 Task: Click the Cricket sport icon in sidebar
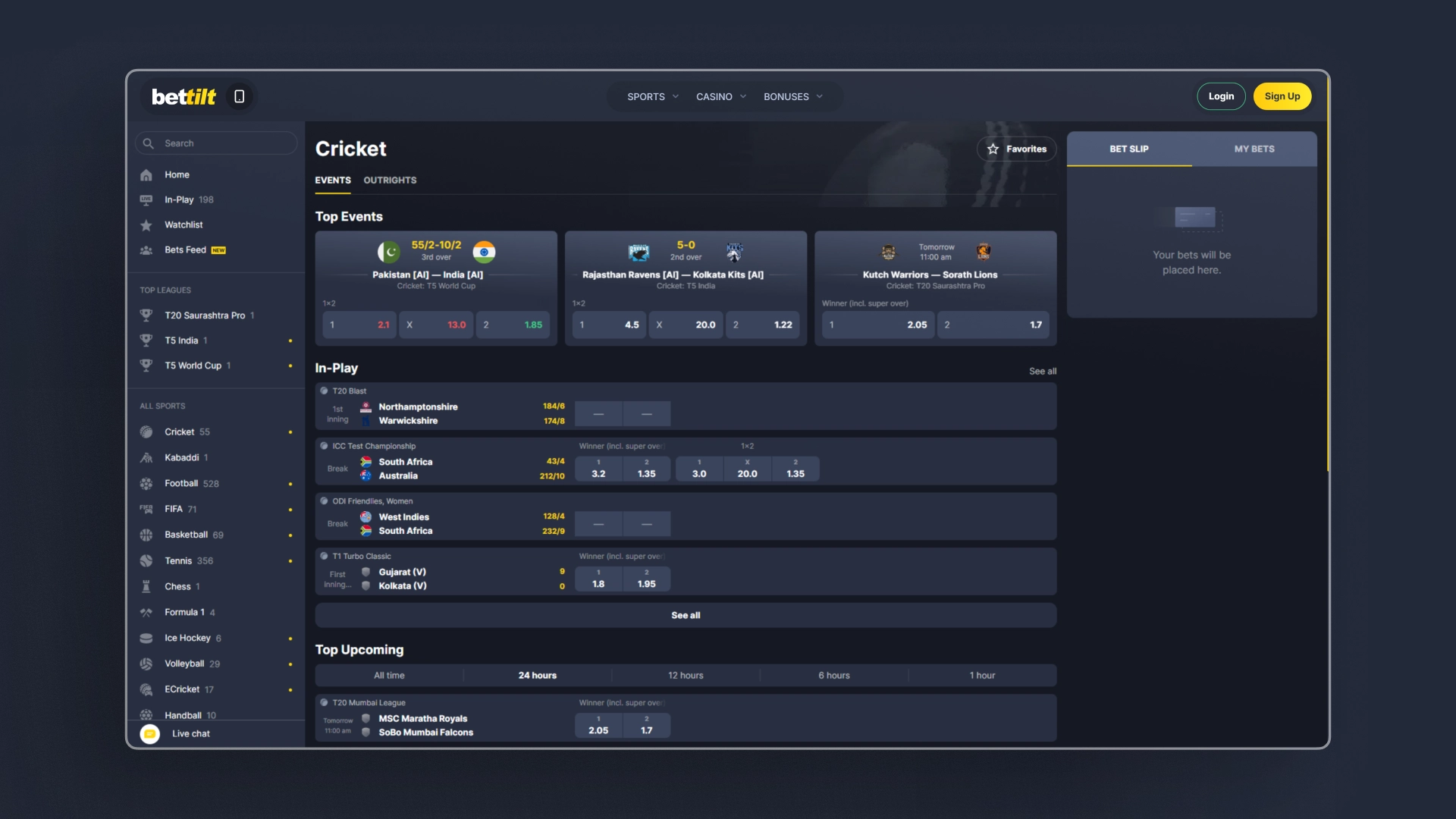coord(146,432)
